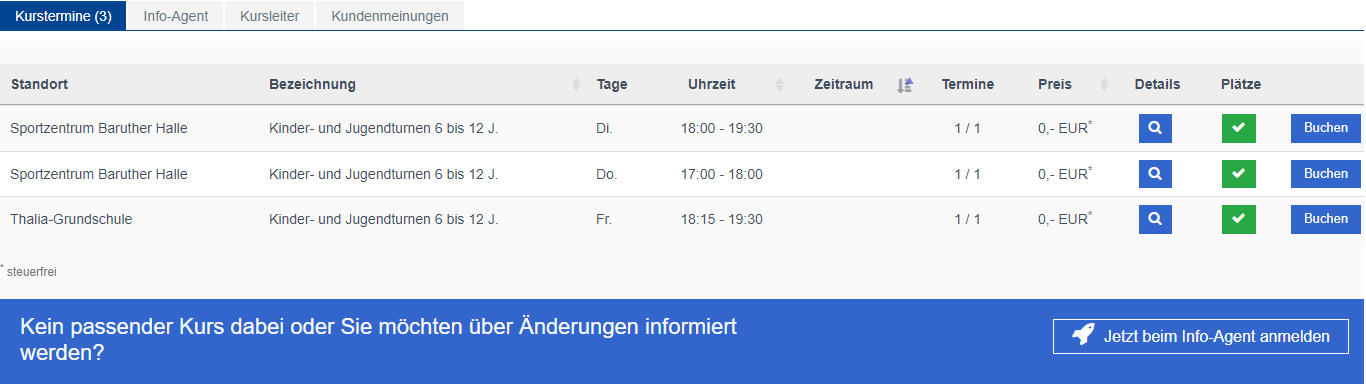Viewport: 1366px width, 384px height.
Task: Open the Kursleiter tab
Action: point(270,16)
